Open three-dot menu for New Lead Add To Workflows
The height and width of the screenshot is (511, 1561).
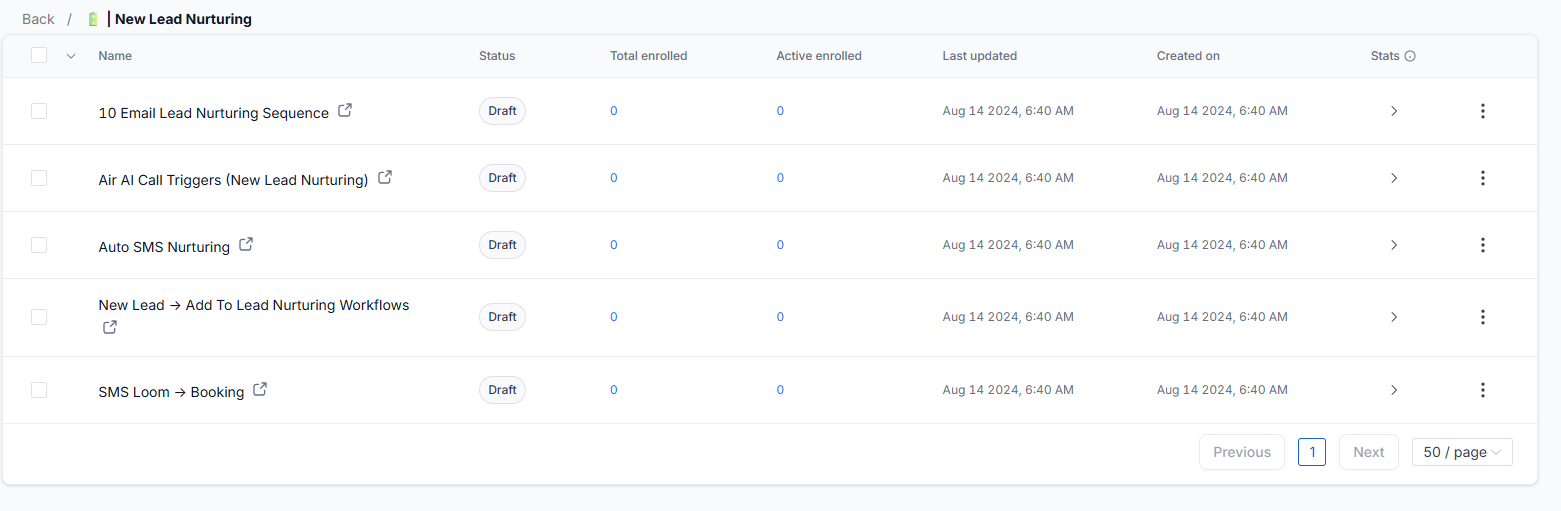click(x=1483, y=317)
